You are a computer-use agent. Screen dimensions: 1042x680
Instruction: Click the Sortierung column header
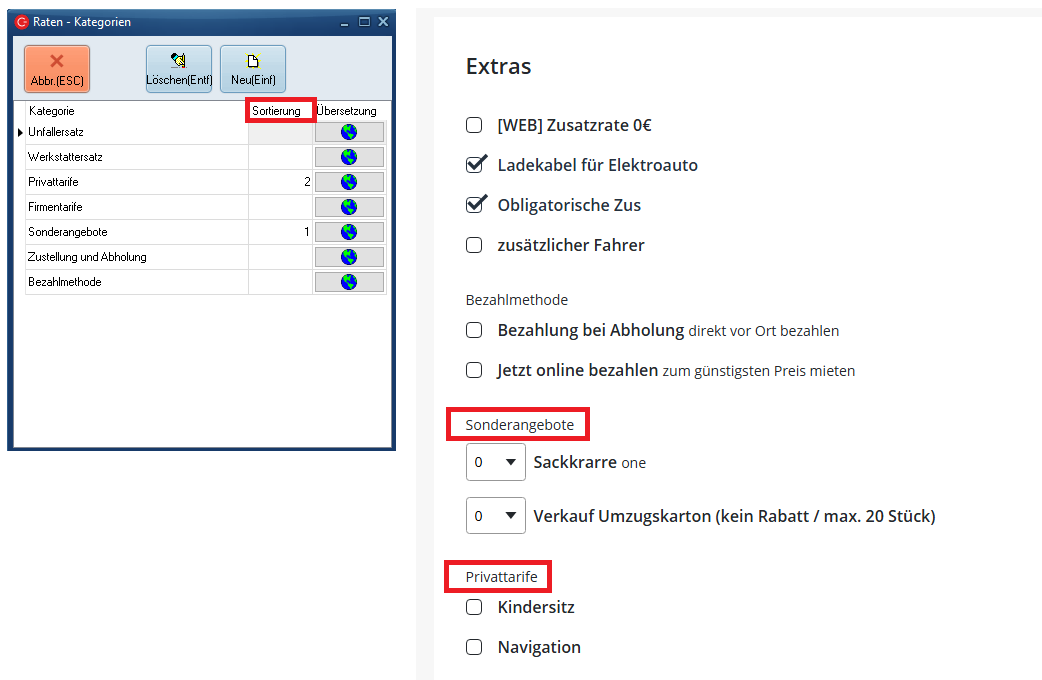point(277,111)
